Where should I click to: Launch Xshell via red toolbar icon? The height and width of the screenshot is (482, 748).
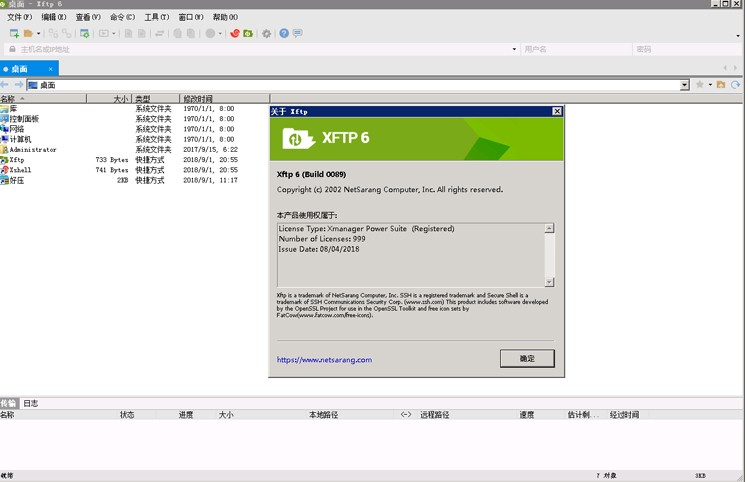[x=235, y=33]
